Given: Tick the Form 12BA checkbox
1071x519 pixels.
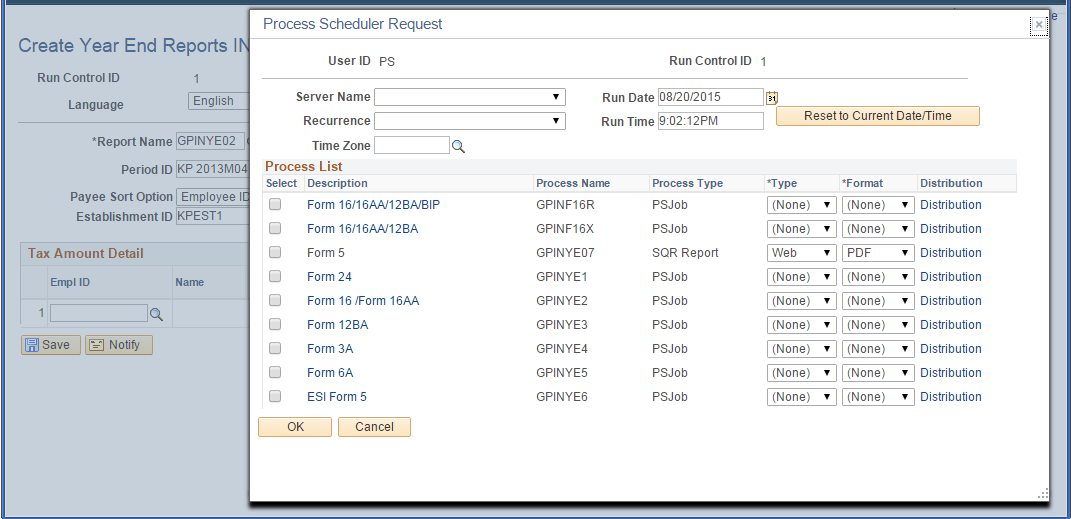Looking at the screenshot, I should coord(275,324).
